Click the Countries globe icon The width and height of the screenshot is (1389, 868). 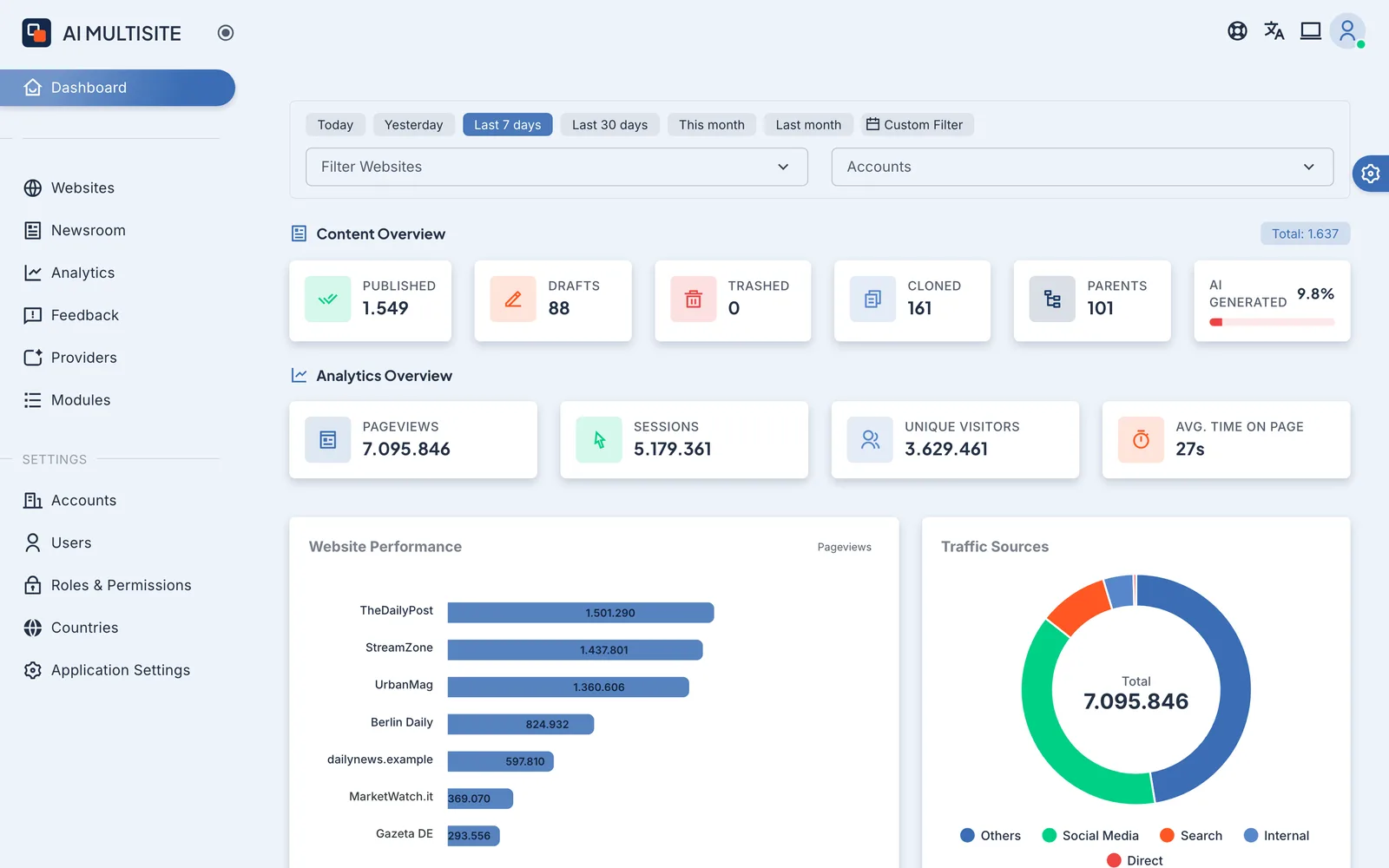pyautogui.click(x=33, y=628)
